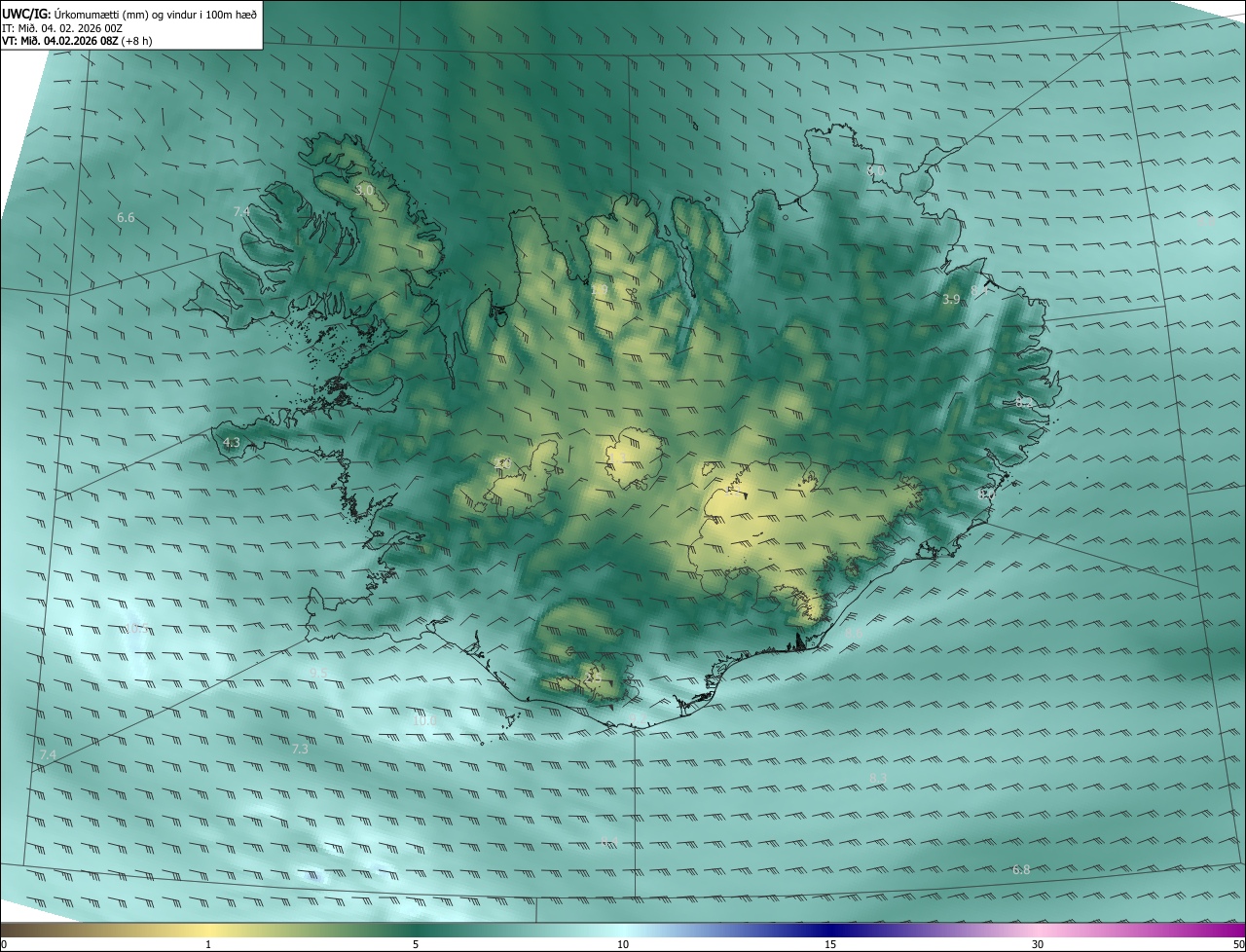Click the "4.3" value on Snæfellsnes peninsula

232,442
